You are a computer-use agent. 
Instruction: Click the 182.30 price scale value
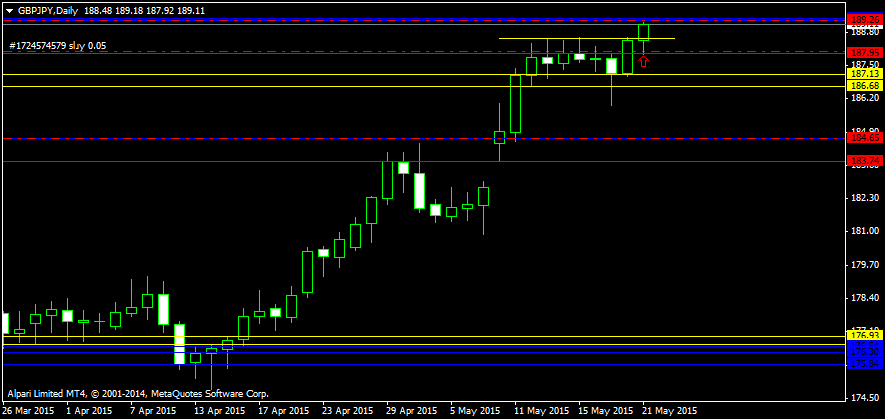866,198
